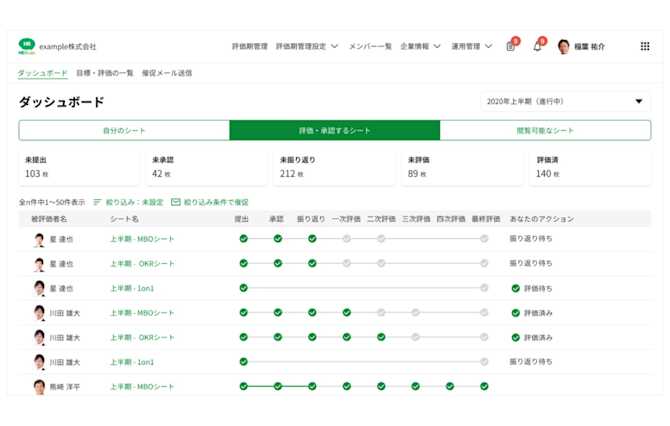
Task: Switch to the 催促メール送信 tab
Action: (x=167, y=73)
